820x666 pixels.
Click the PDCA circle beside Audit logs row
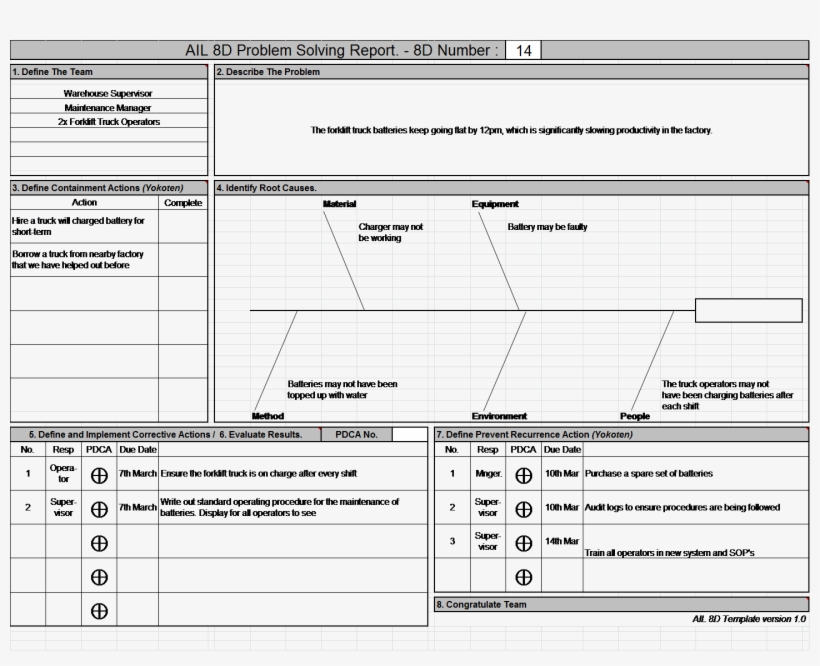coord(523,509)
